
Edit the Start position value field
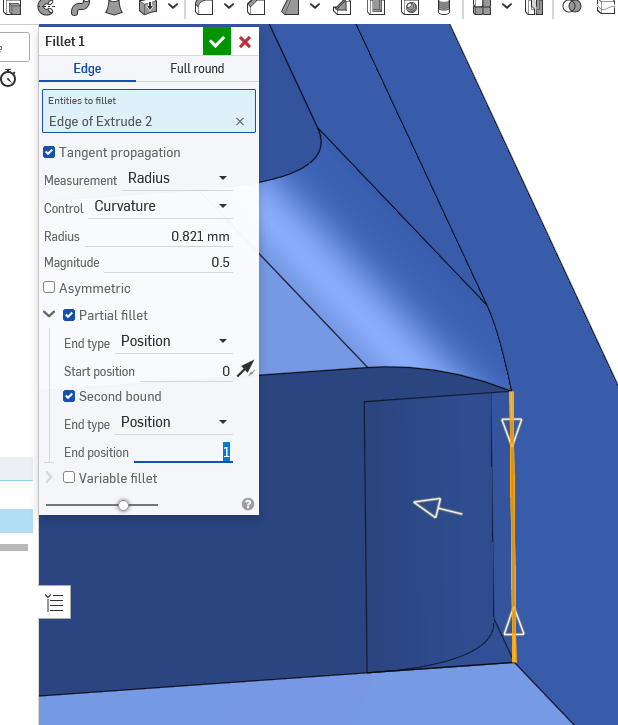[186, 371]
